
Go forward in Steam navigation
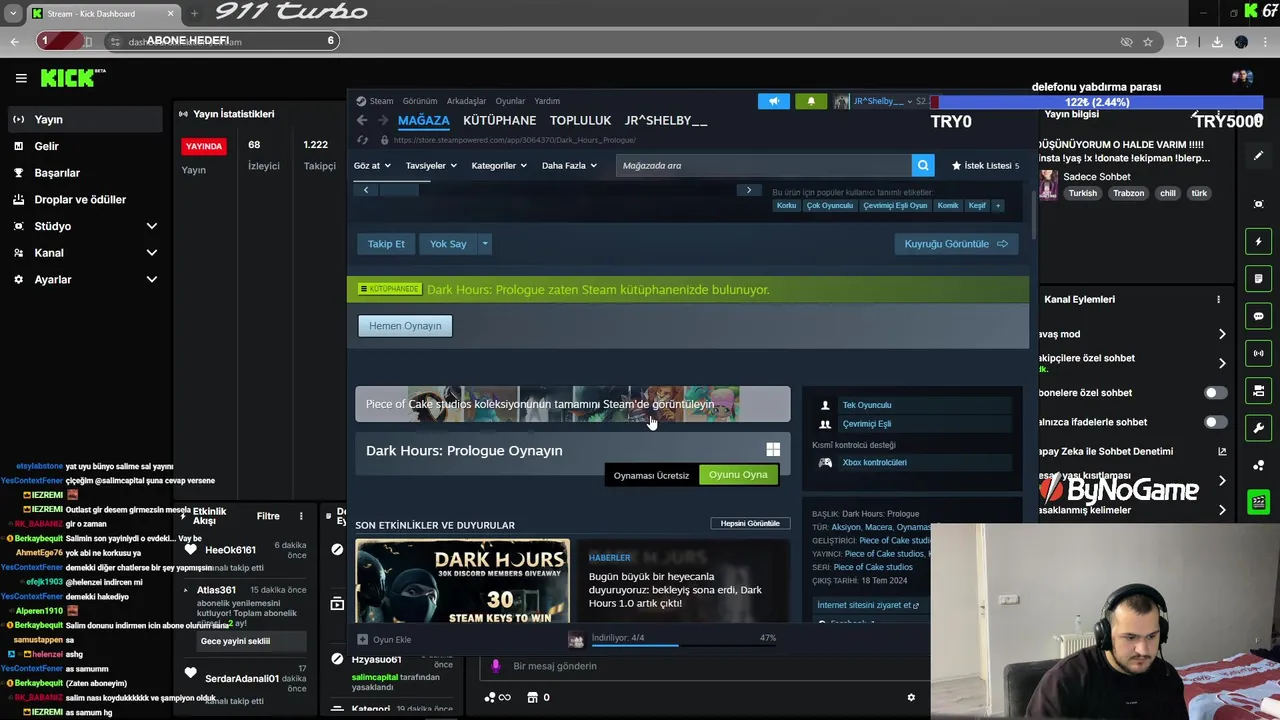[x=383, y=120]
